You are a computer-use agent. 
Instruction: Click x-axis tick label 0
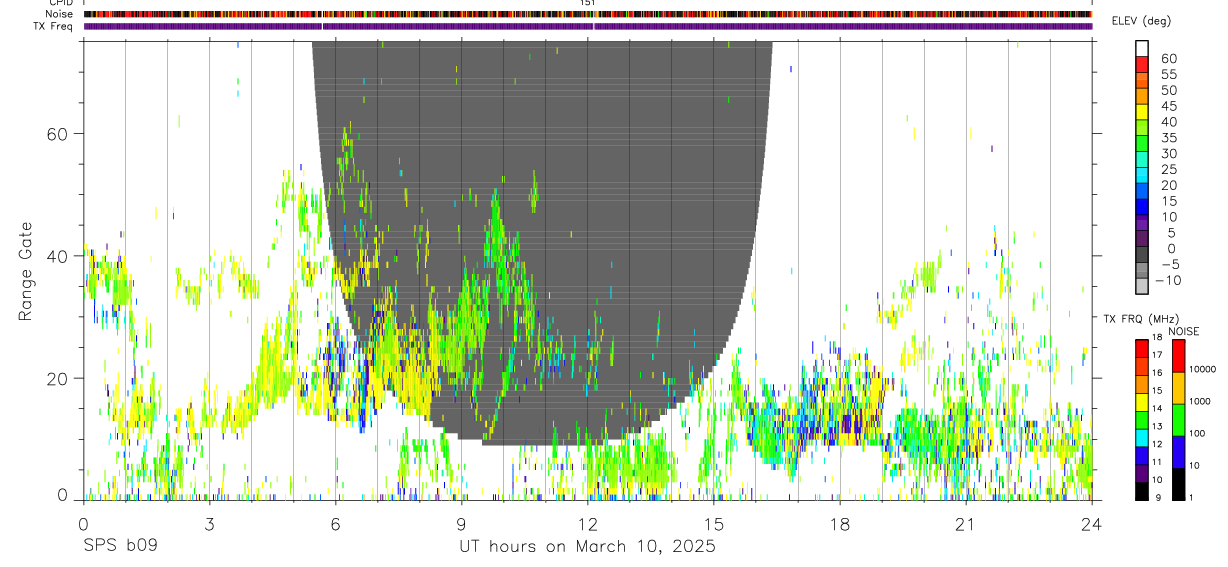83,524
